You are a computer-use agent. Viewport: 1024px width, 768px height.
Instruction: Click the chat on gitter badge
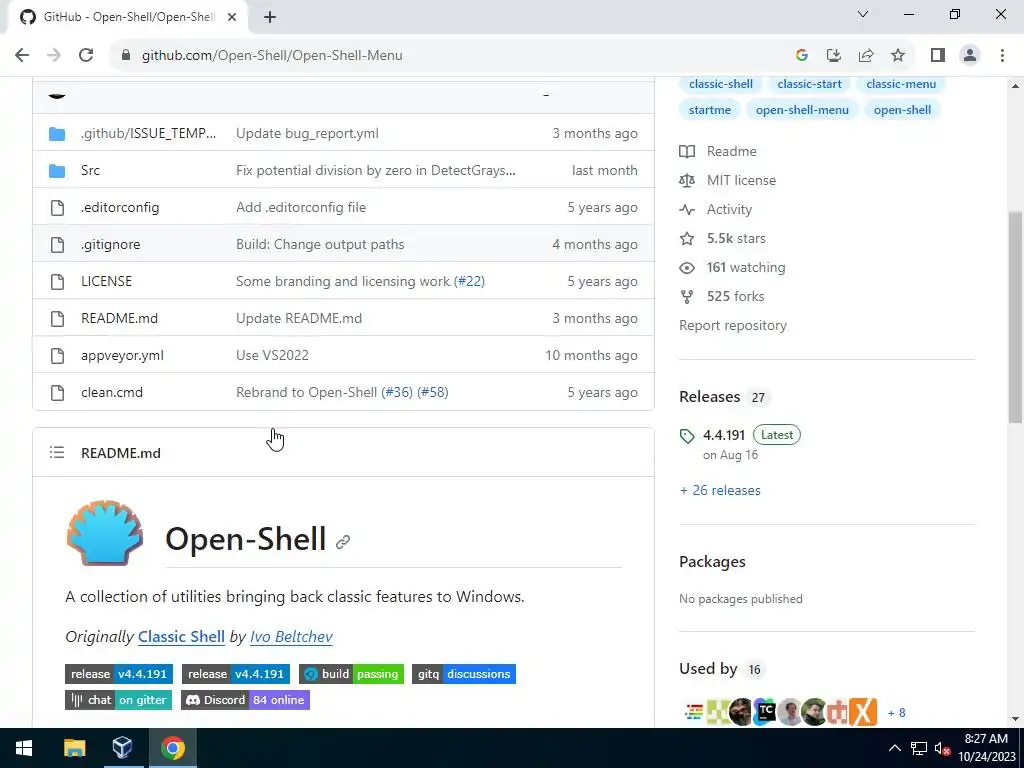point(118,700)
